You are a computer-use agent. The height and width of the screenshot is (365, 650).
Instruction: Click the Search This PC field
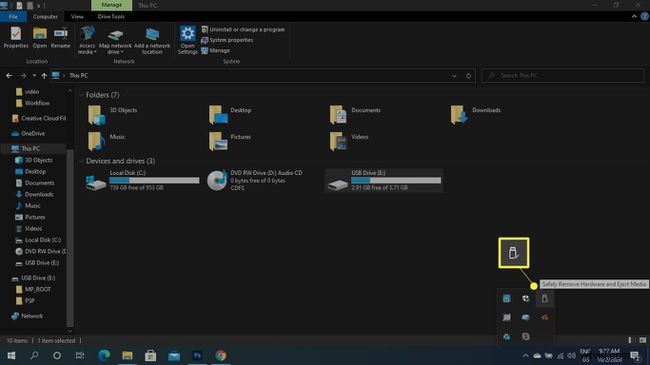click(563, 75)
